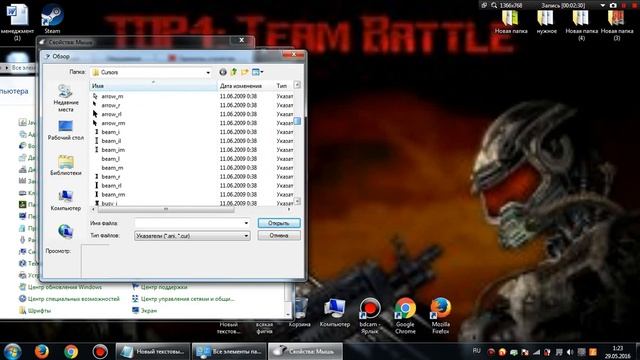Select the beam_m cursor file
Viewport: 640px width, 360px height.
[112, 168]
